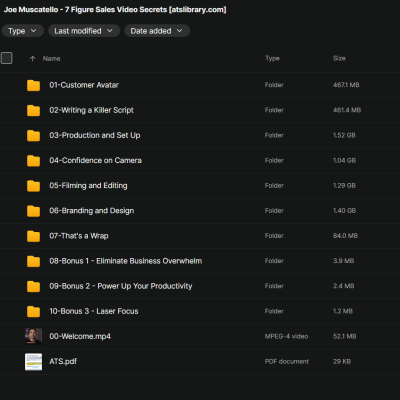Click the 00-Welcome.mp4 file name

click(x=80, y=336)
